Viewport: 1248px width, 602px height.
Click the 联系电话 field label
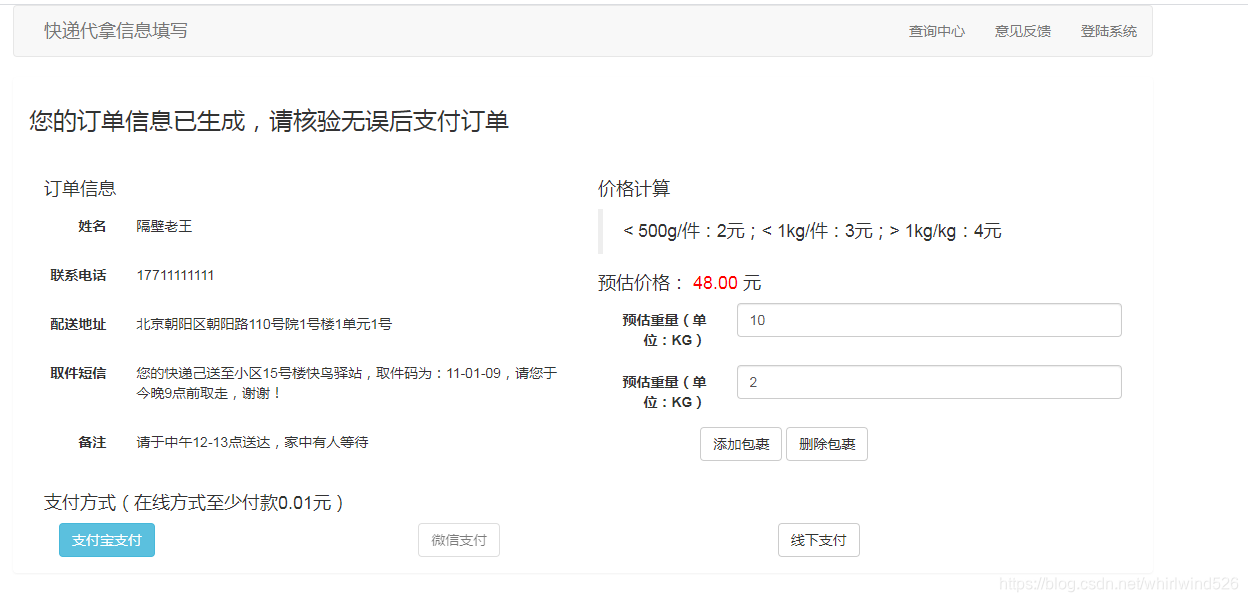click(78, 275)
